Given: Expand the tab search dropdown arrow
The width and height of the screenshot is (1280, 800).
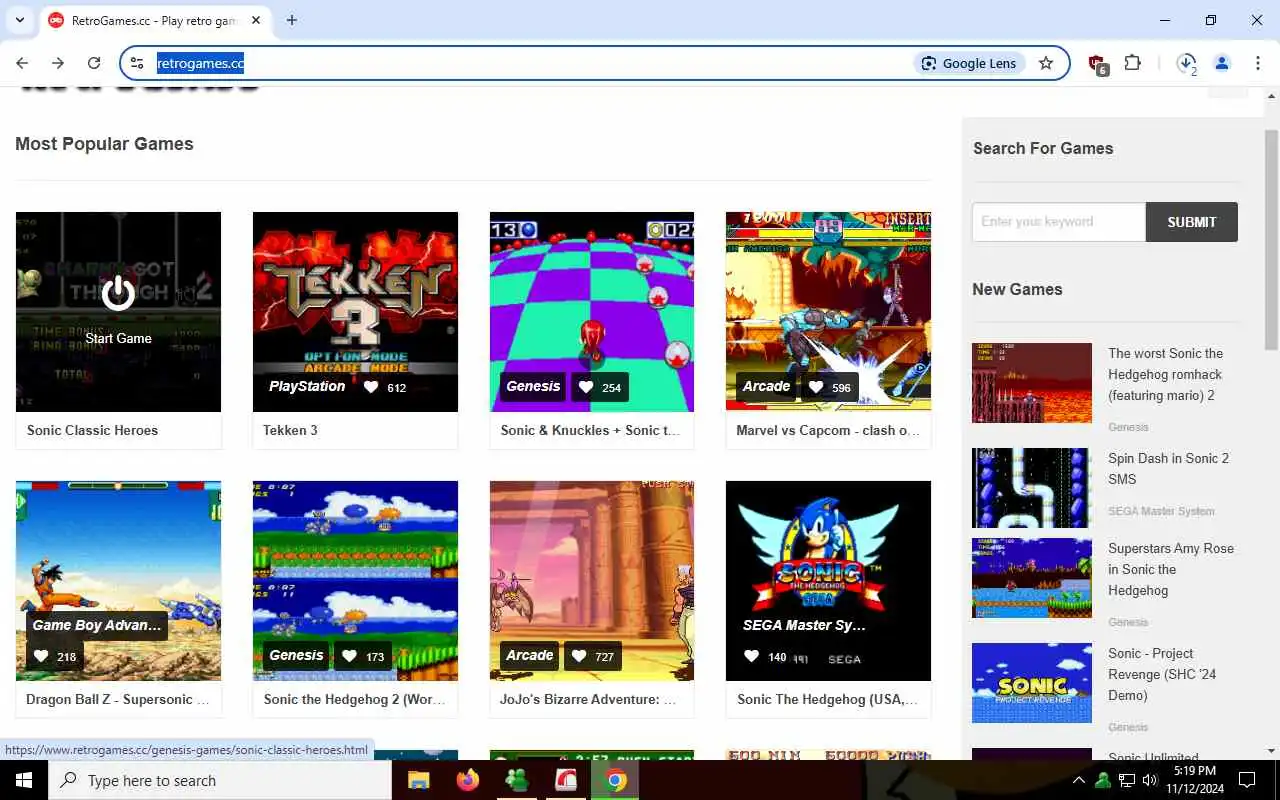Looking at the screenshot, I should pyautogui.click(x=20, y=20).
